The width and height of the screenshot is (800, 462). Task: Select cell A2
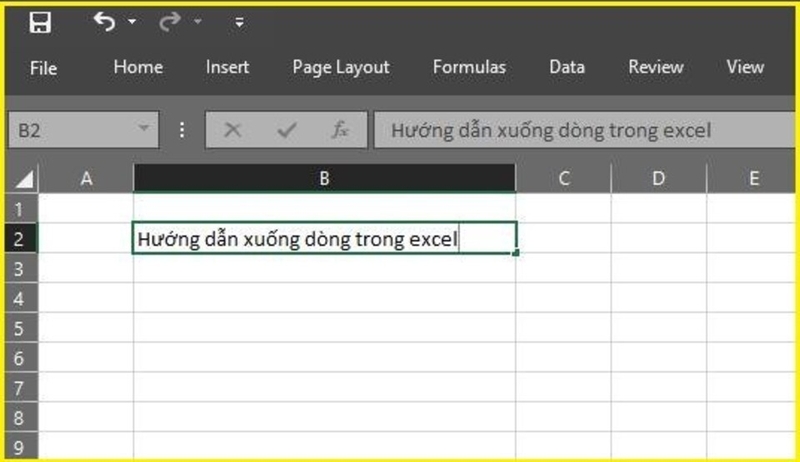point(86,238)
